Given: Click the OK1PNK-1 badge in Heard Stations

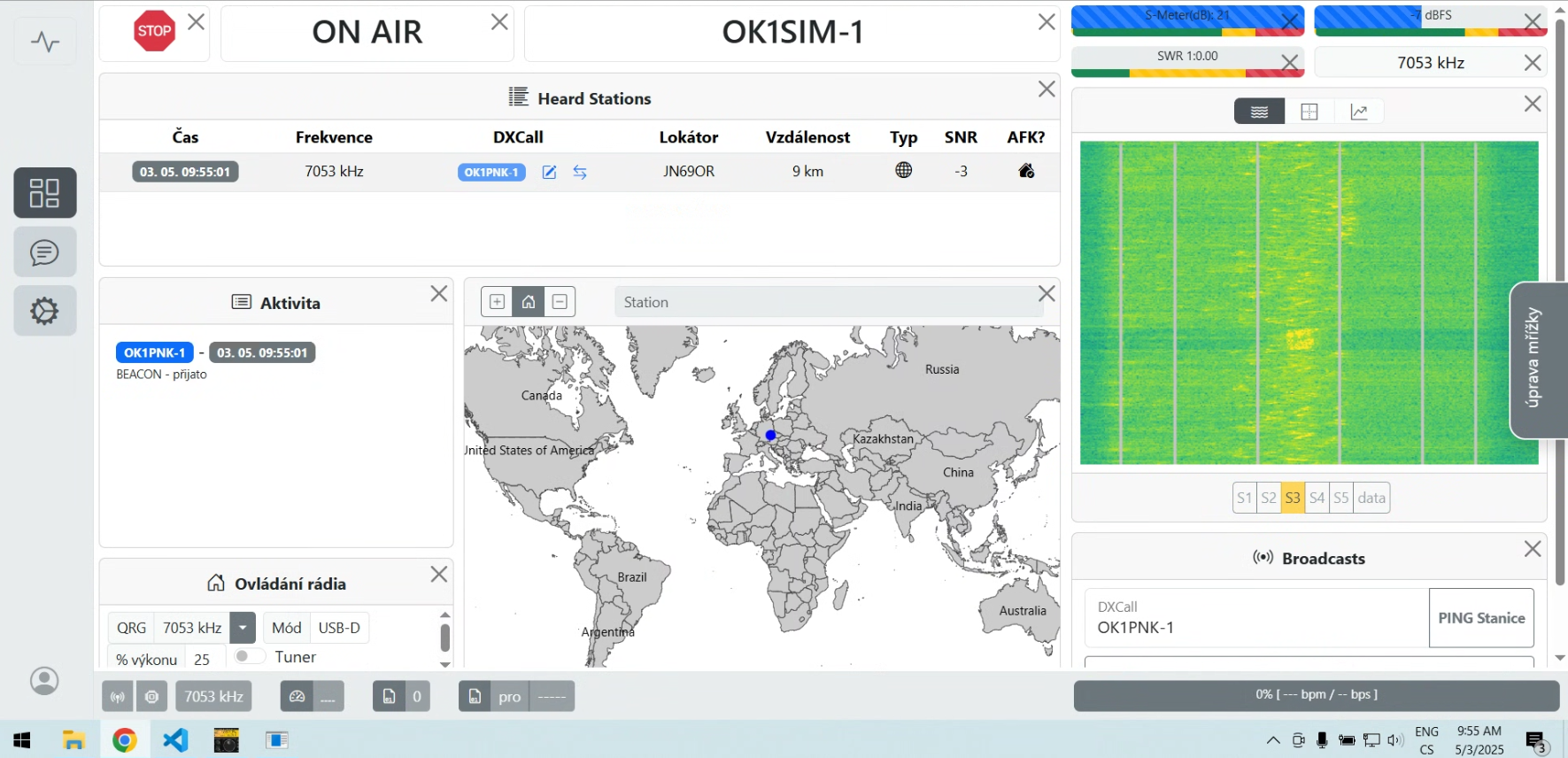Looking at the screenshot, I should 491,172.
